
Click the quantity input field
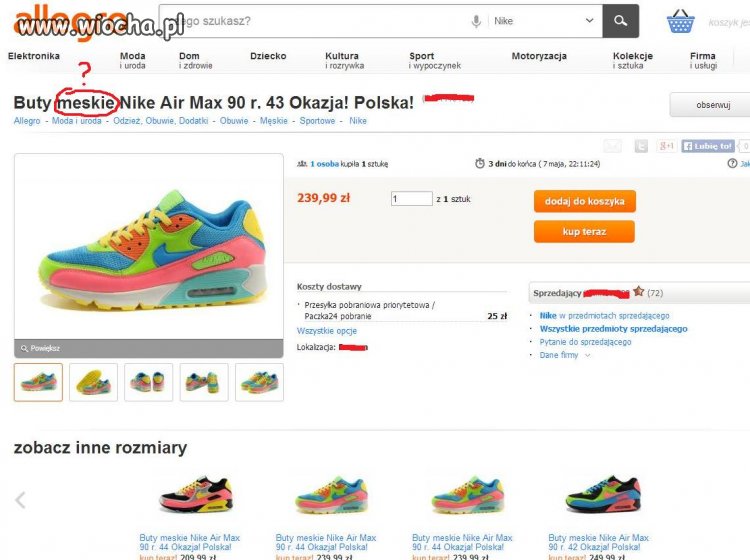[412, 199]
